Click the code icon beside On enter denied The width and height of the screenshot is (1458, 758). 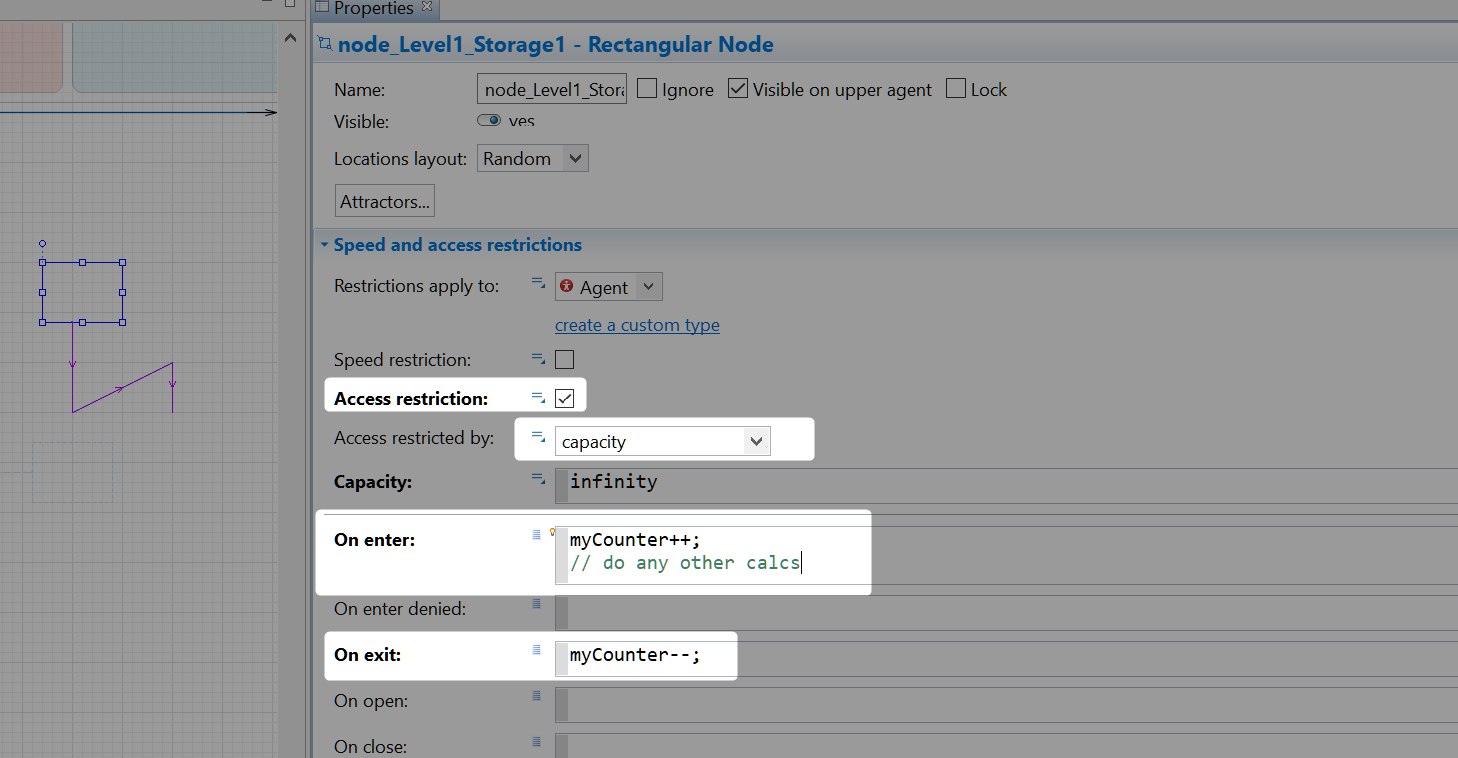[536, 604]
